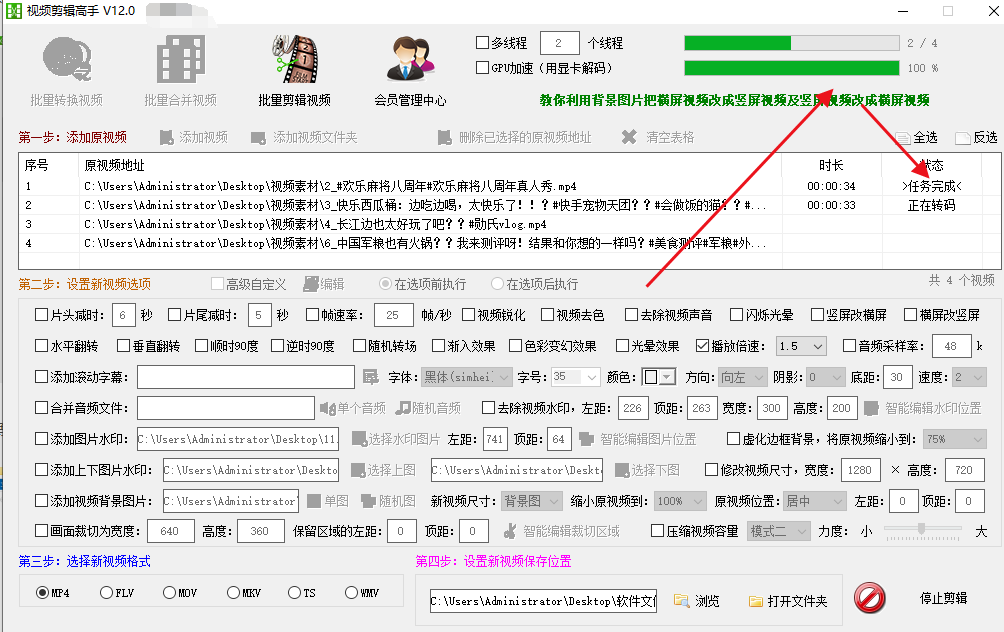Click the 随机音频 music note icon
The height and width of the screenshot is (632, 1004).
(403, 408)
